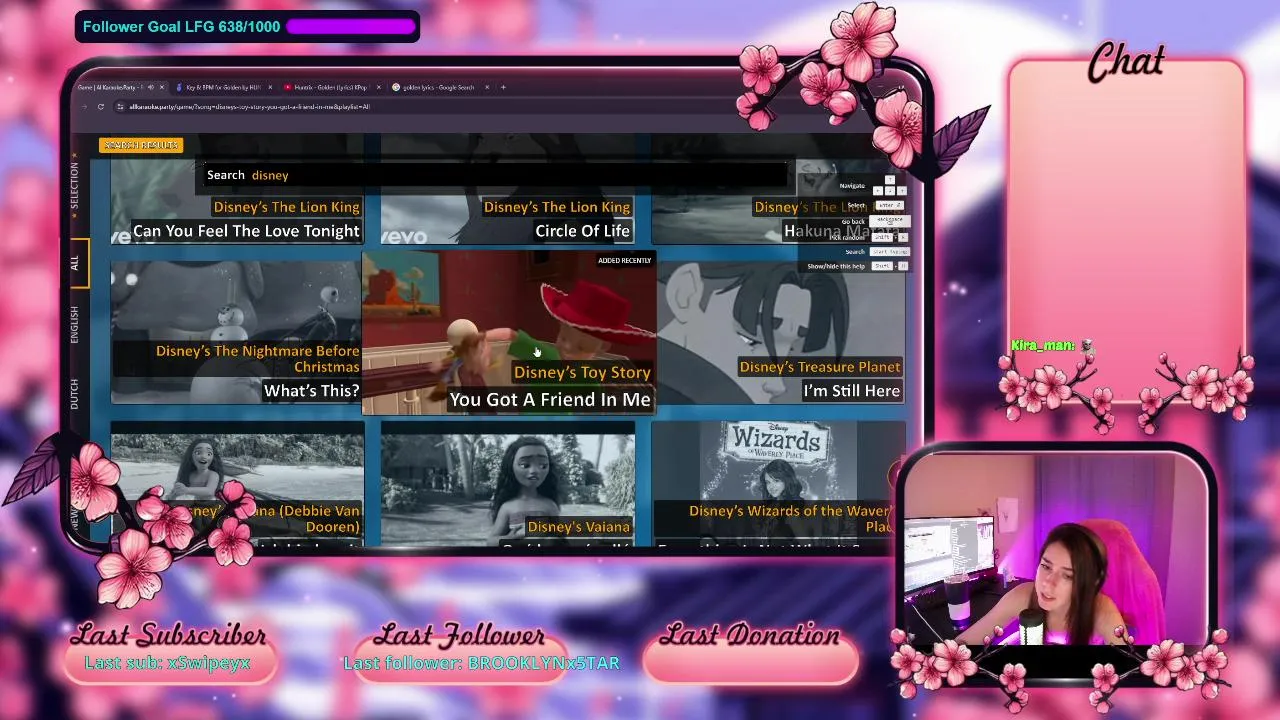Close the Key & BPM for Golden tab
Image resolution: width=1280 pixels, height=720 pixels.
271,87
